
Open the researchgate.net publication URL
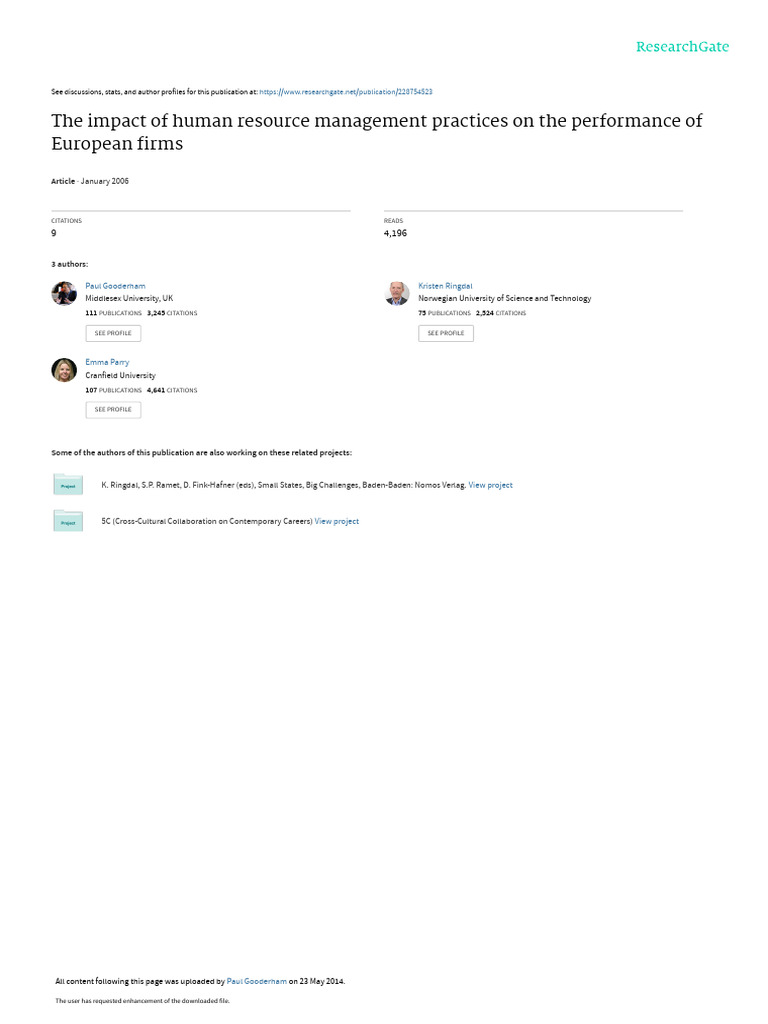[x=345, y=91]
